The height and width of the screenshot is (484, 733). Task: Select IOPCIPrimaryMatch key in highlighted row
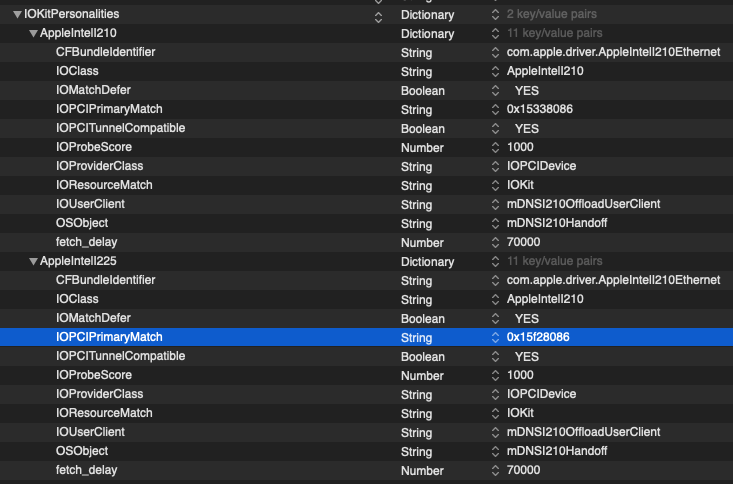(109, 337)
